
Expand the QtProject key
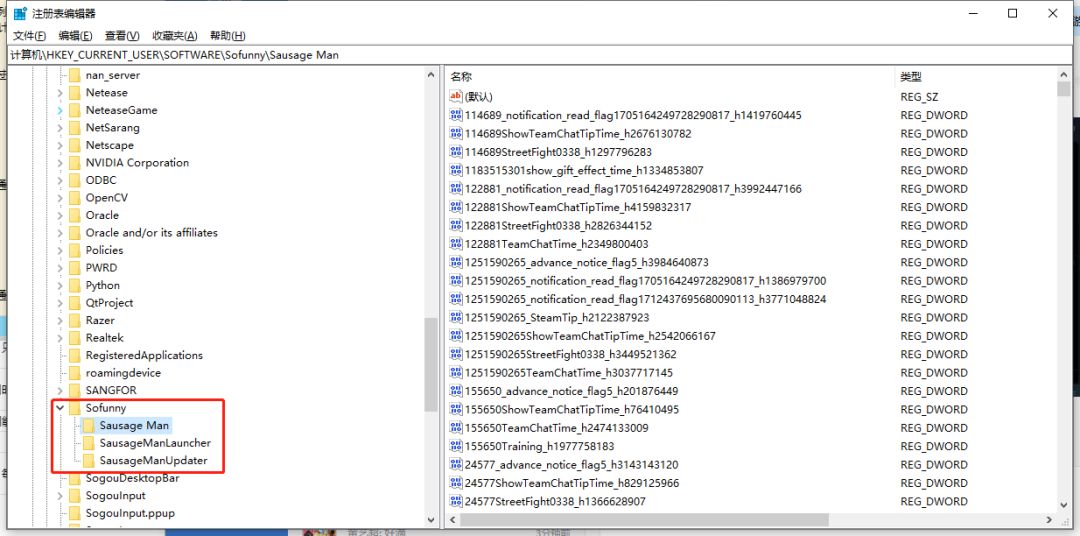pyautogui.click(x=60, y=302)
